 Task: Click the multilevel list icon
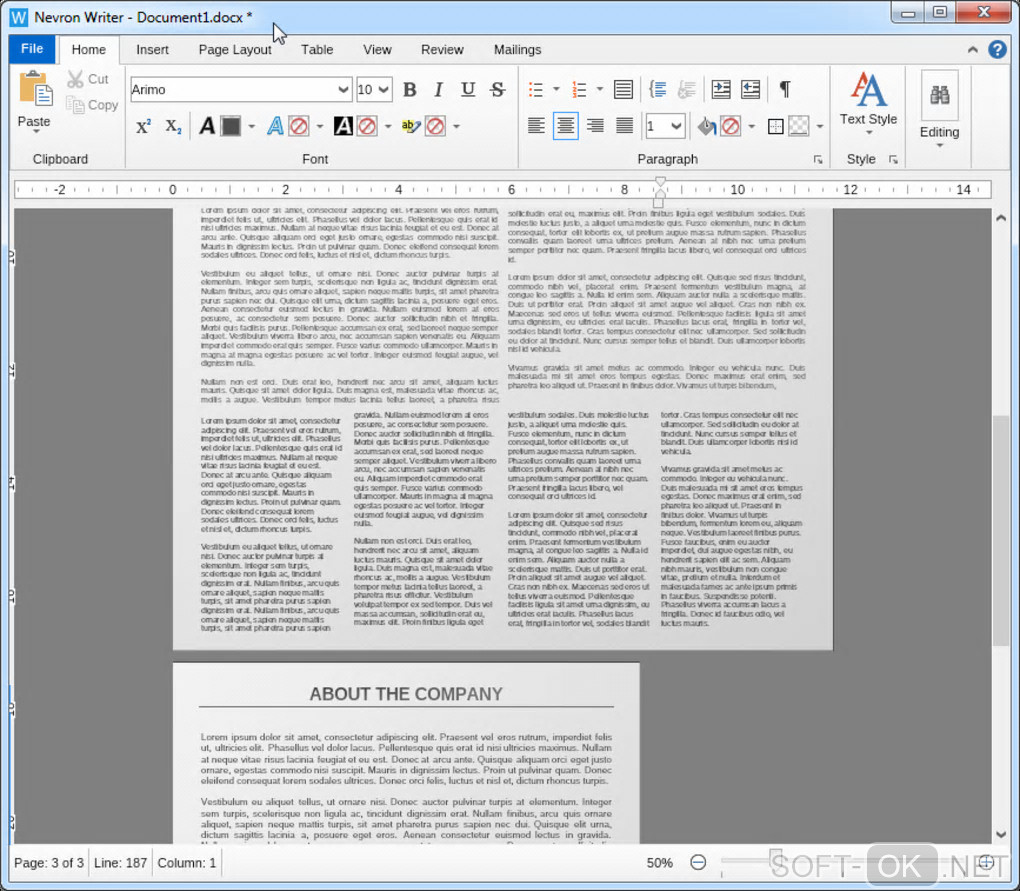[x=623, y=89]
